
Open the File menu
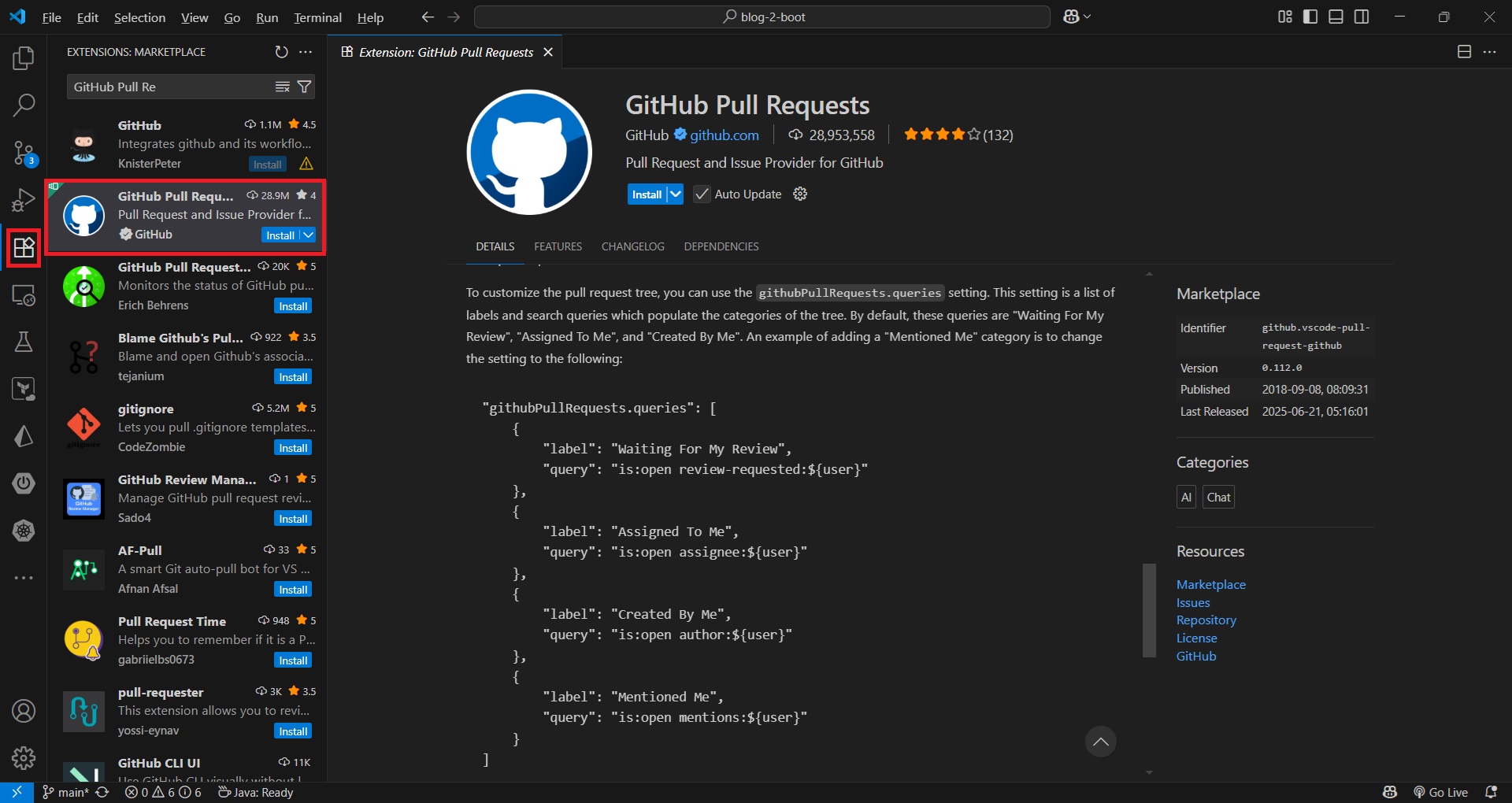tap(51, 17)
